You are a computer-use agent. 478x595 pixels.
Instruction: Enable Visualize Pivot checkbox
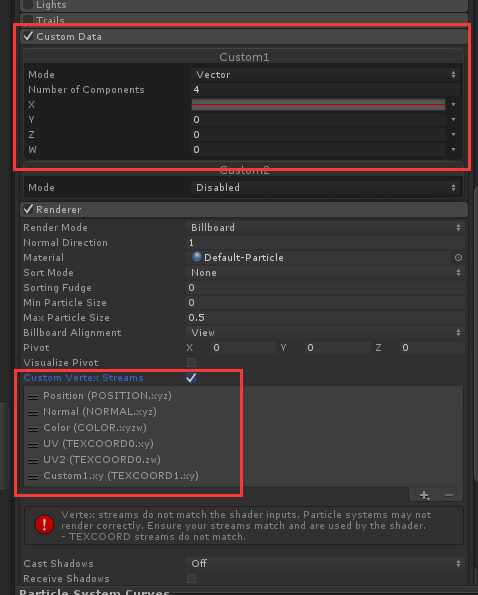pyautogui.click(x=192, y=363)
